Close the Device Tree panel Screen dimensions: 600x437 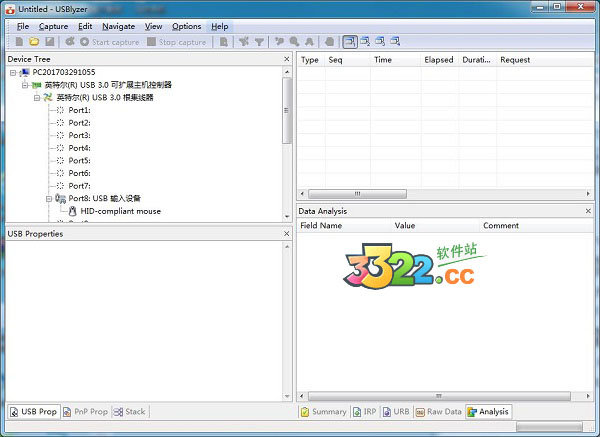pos(287,59)
